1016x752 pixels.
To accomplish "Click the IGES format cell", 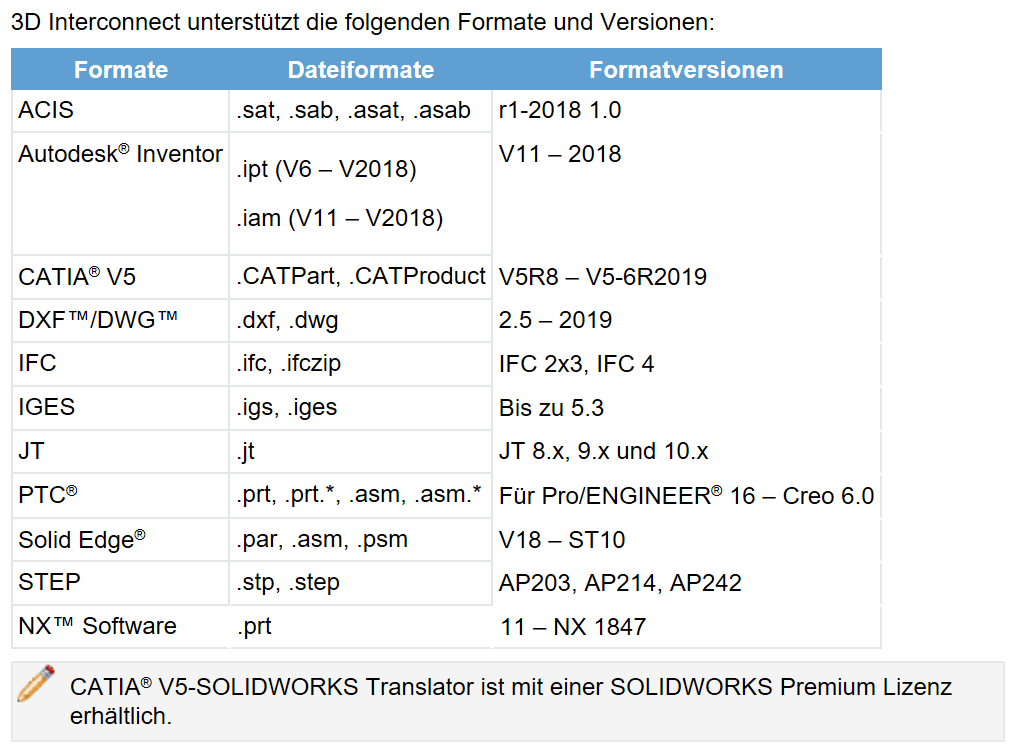I will pos(121,408).
